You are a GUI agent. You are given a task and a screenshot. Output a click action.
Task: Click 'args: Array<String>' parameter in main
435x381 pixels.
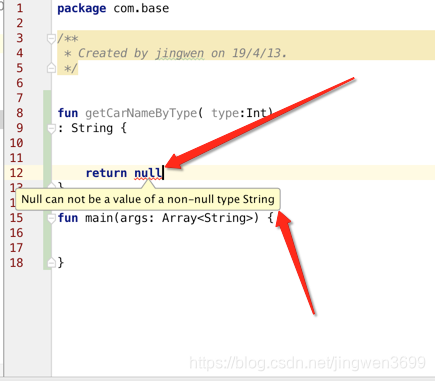coord(187,218)
